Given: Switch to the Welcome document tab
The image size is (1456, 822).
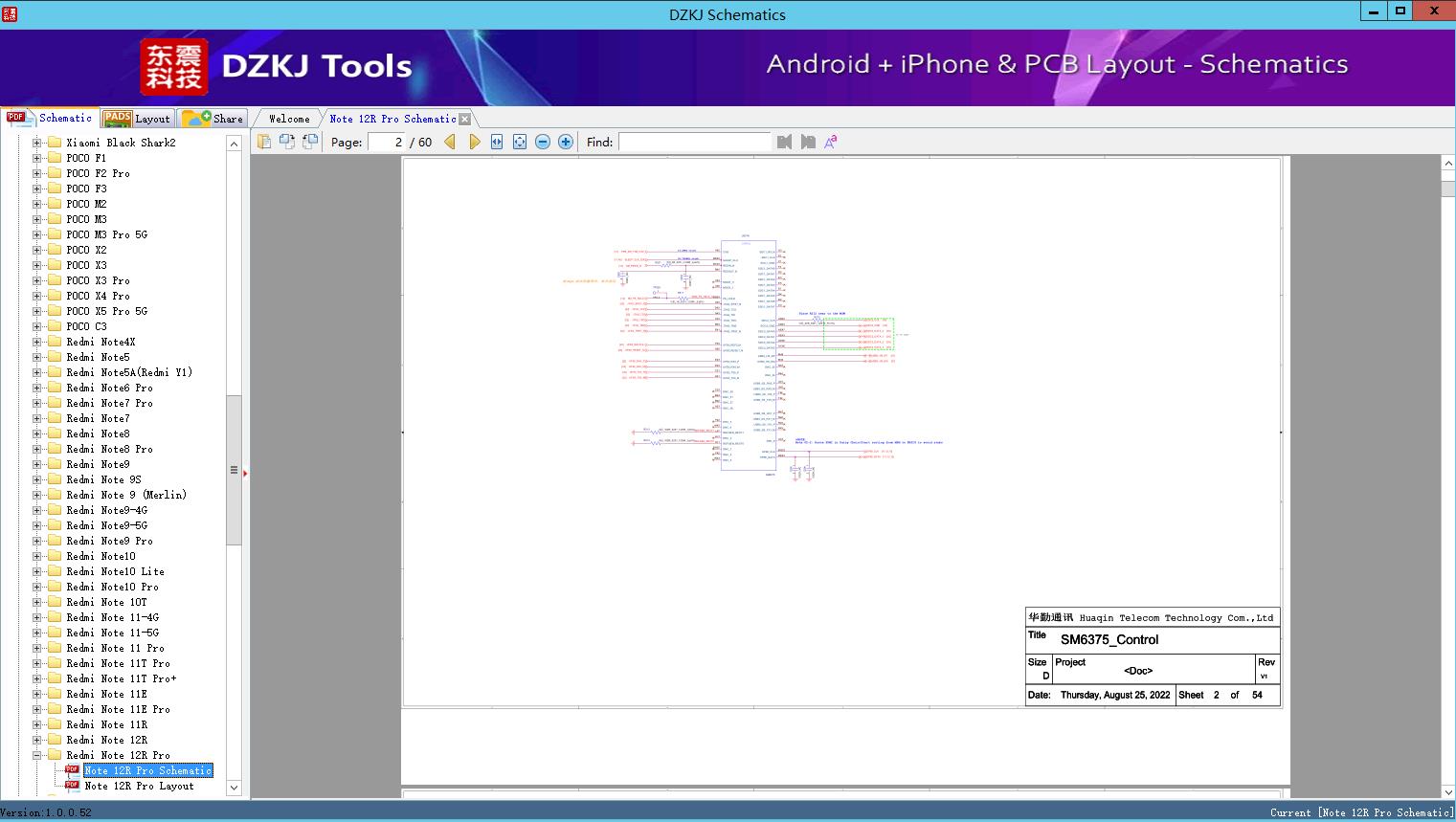Looking at the screenshot, I should pos(289,119).
